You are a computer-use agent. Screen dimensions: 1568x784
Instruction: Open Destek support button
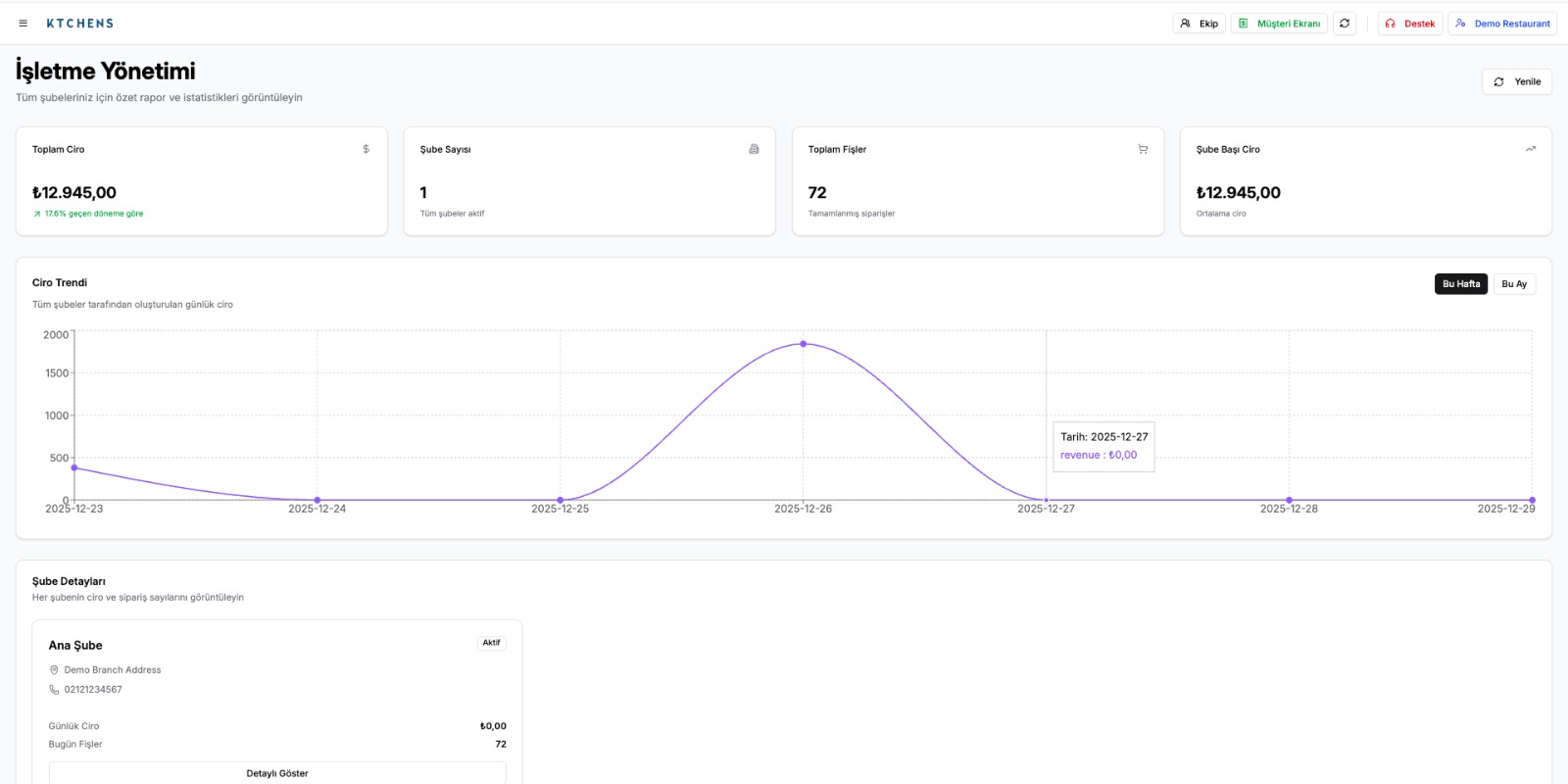coord(1410,24)
